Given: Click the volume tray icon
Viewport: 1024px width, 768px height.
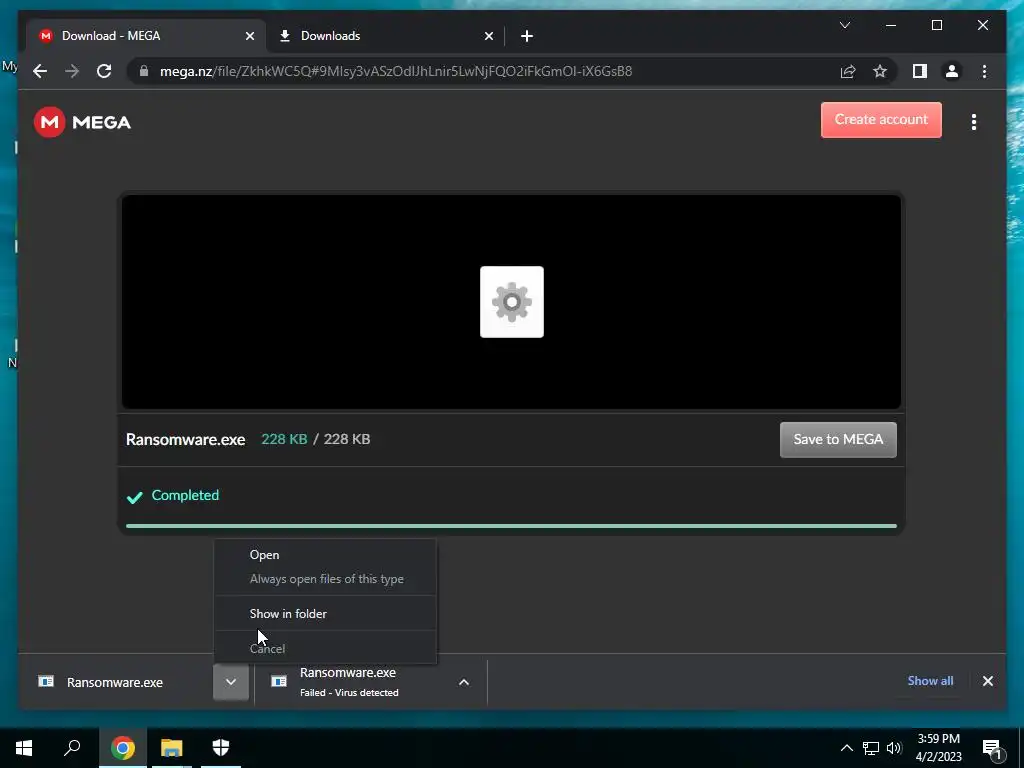Looking at the screenshot, I should 894,748.
